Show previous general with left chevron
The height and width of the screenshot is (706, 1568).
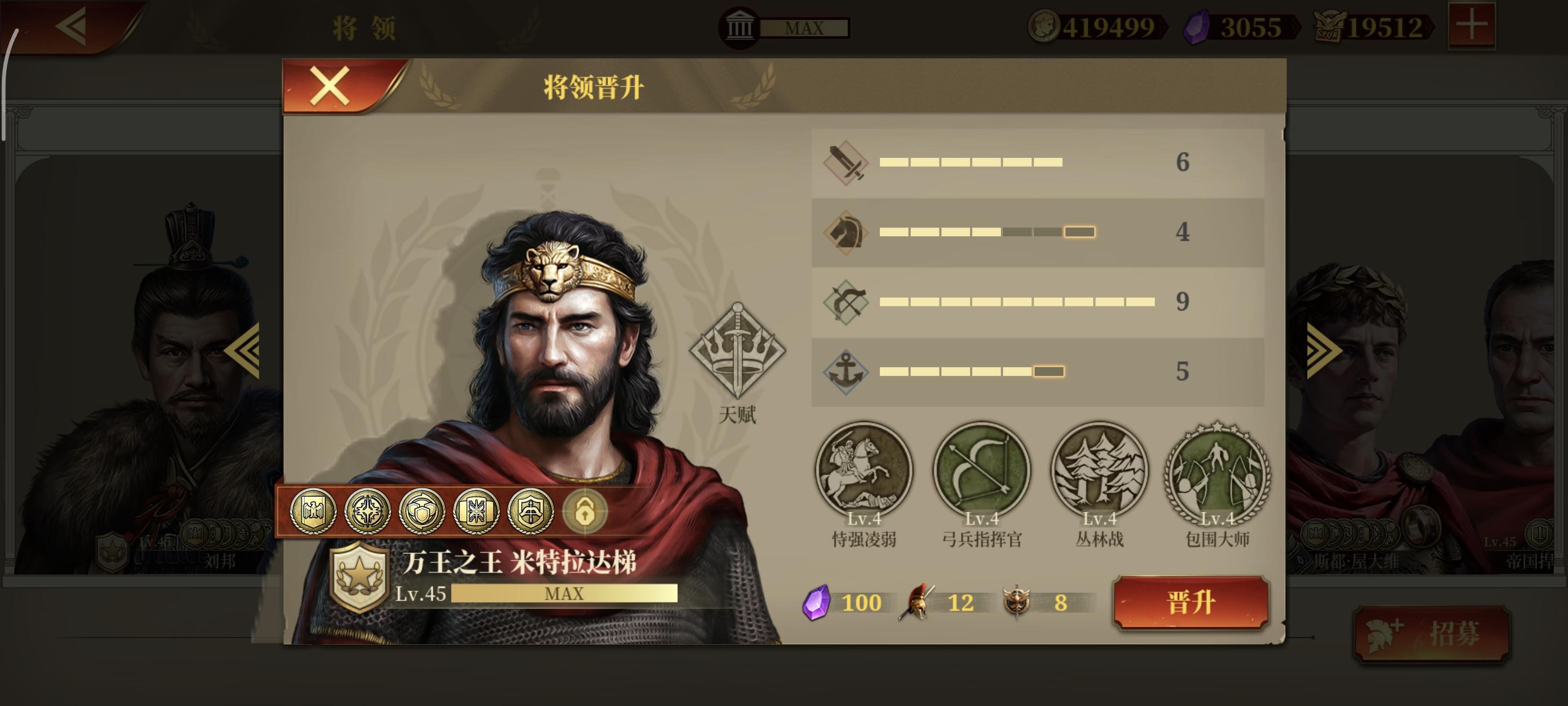click(242, 350)
